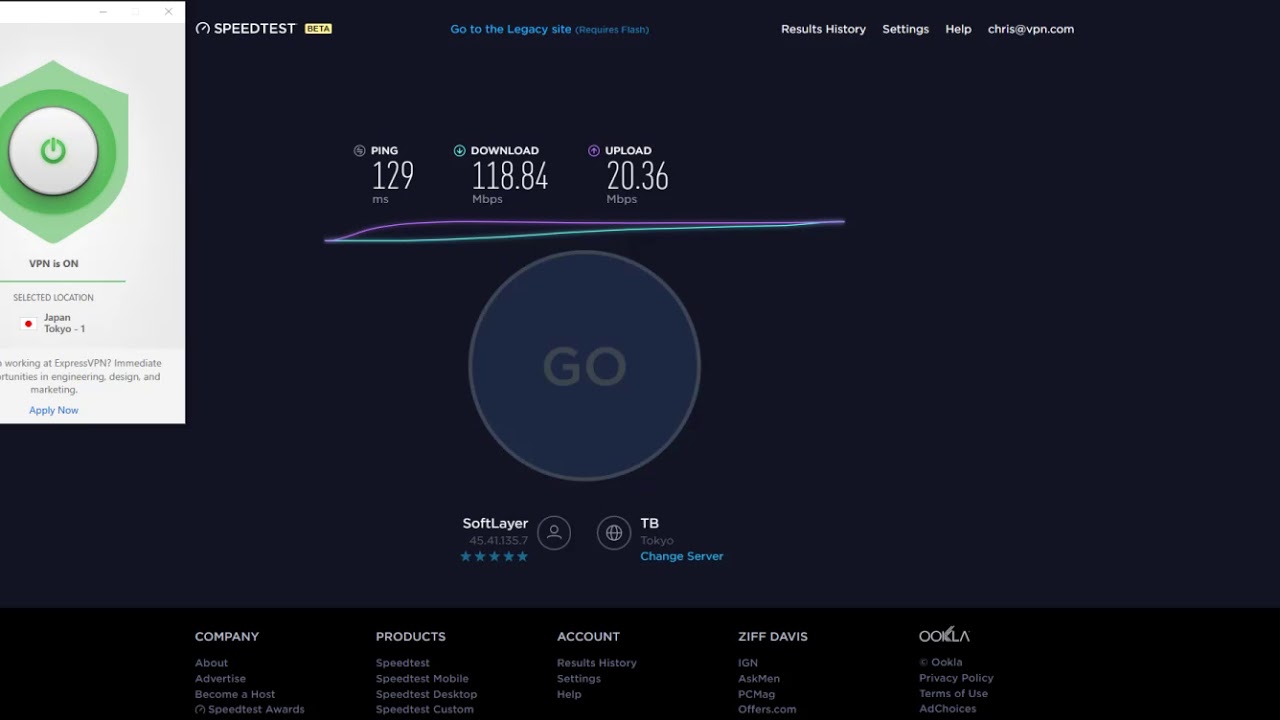
Task: Toggle the ExpressVPN power button
Action: (x=53, y=151)
